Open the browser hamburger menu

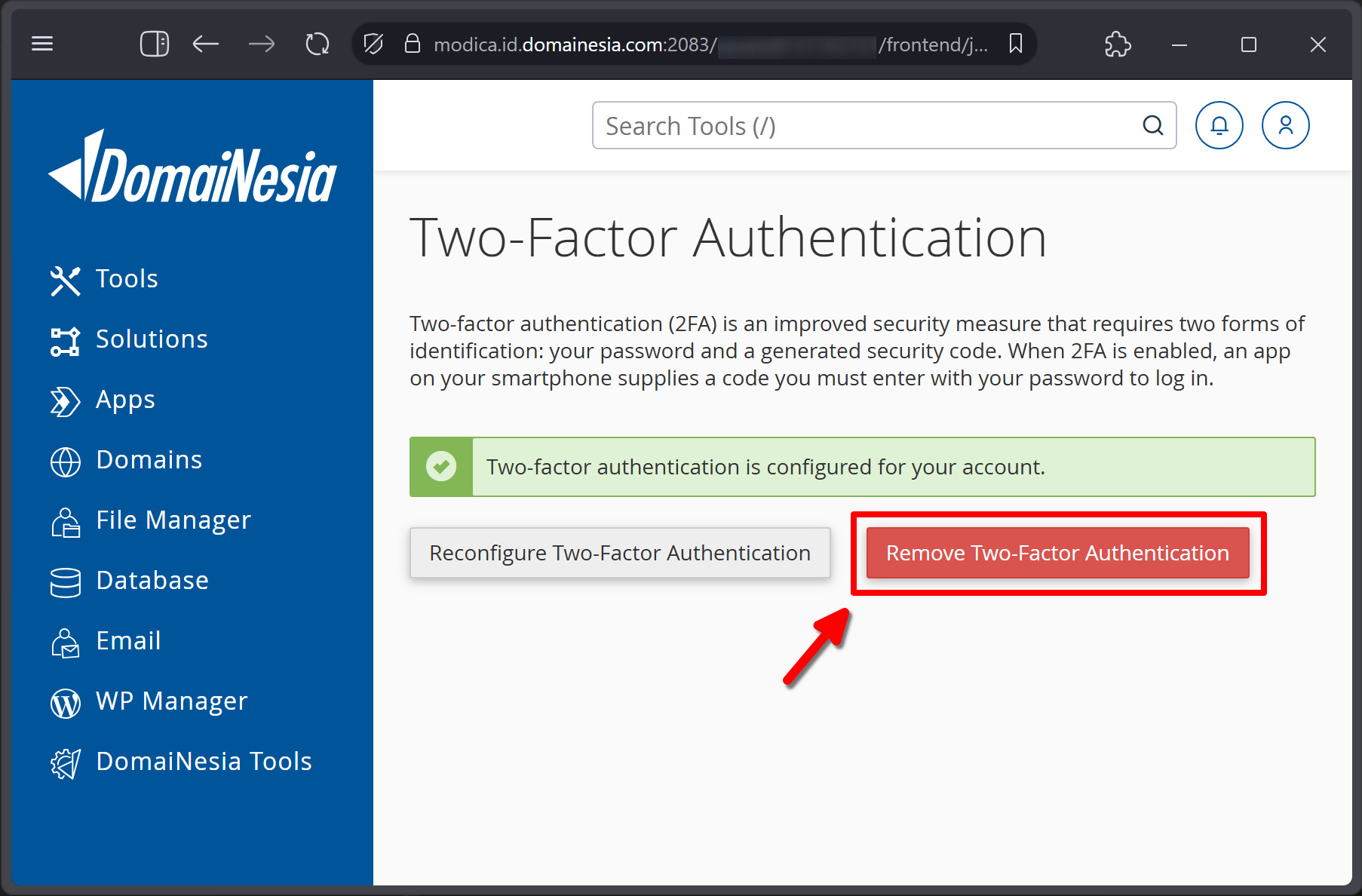(42, 44)
